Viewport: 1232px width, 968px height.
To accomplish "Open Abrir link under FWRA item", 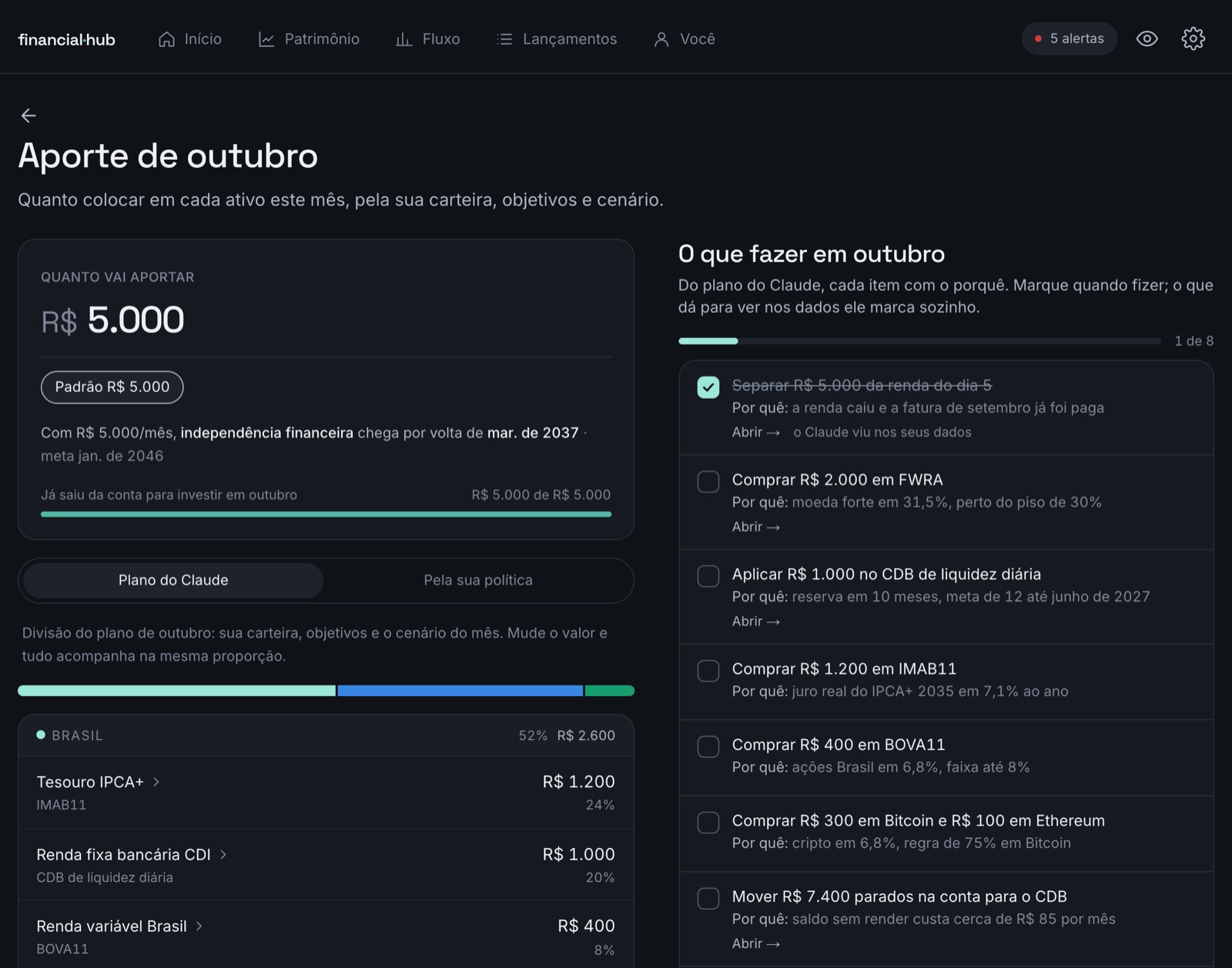I will (x=756, y=527).
